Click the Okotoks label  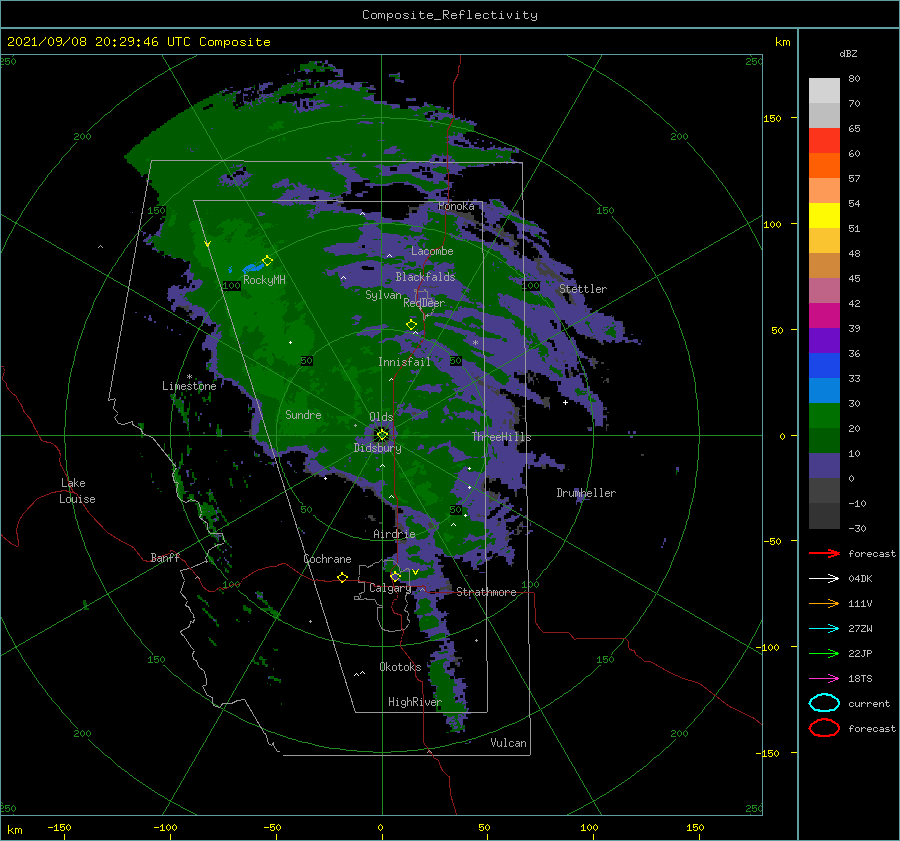400,666
